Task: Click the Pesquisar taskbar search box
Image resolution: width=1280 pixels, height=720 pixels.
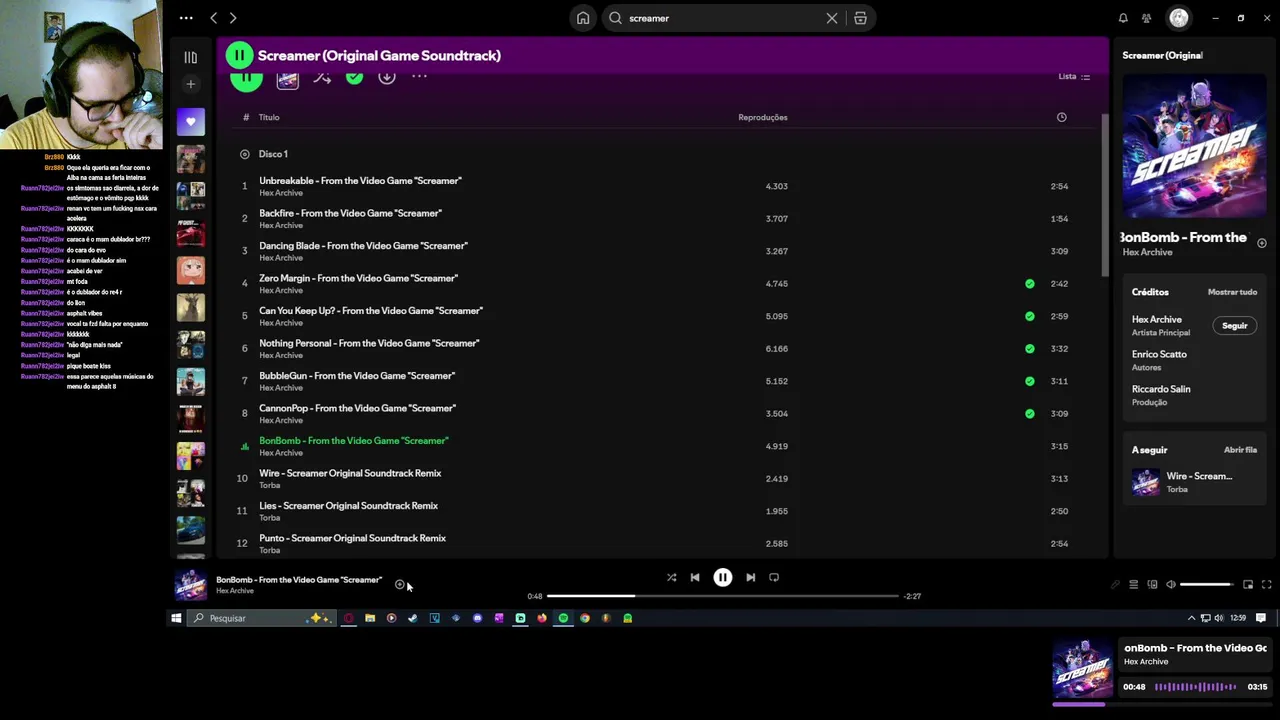Action: [262, 618]
